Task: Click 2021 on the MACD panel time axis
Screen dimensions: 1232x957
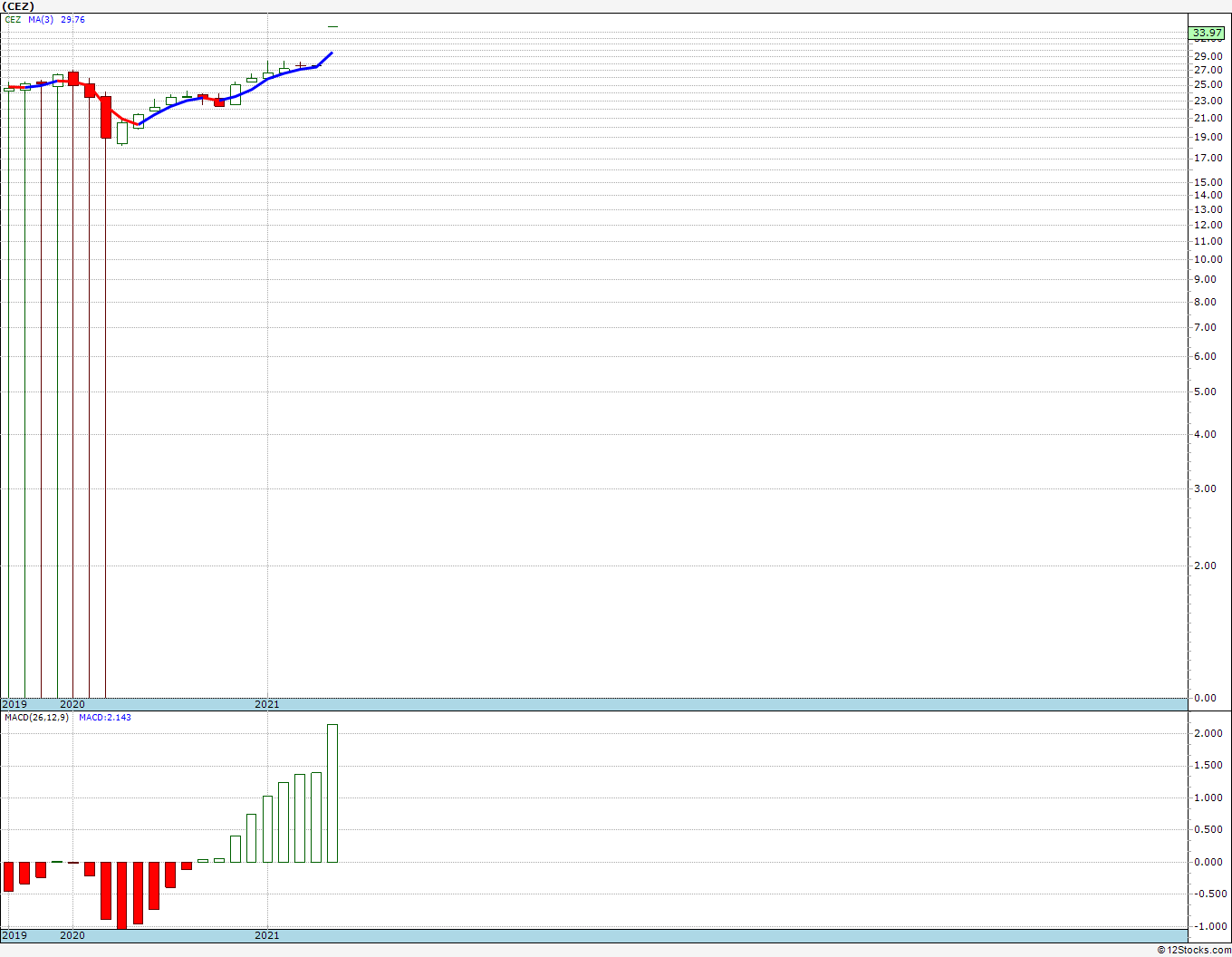Action: 267,935
